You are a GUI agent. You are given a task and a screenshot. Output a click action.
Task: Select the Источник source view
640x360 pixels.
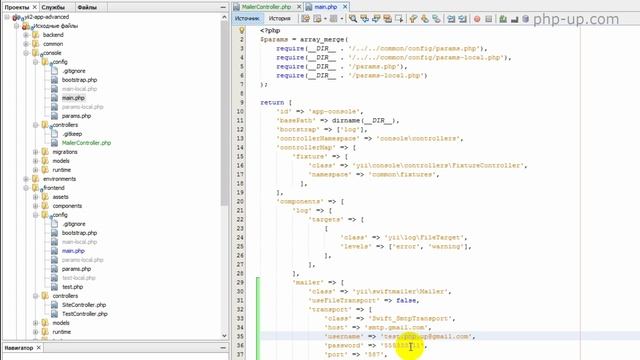(x=247, y=19)
